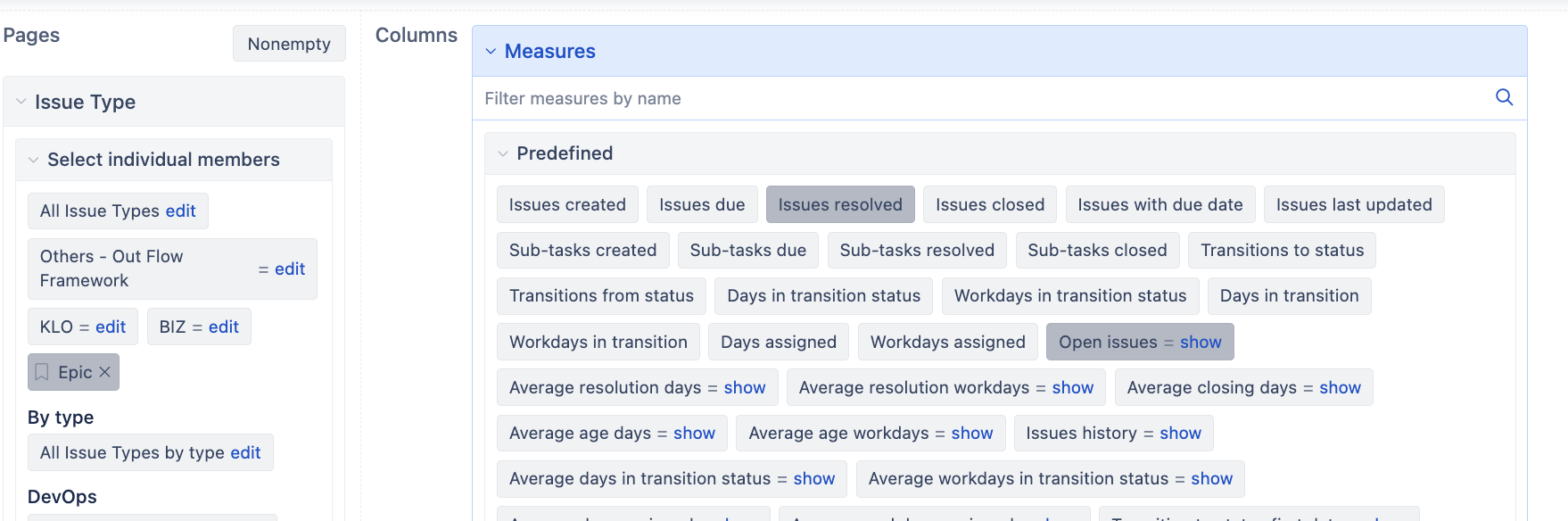Select the Sub-tasks resolved measure
Viewport: 1568px width, 521px height.
(x=917, y=250)
